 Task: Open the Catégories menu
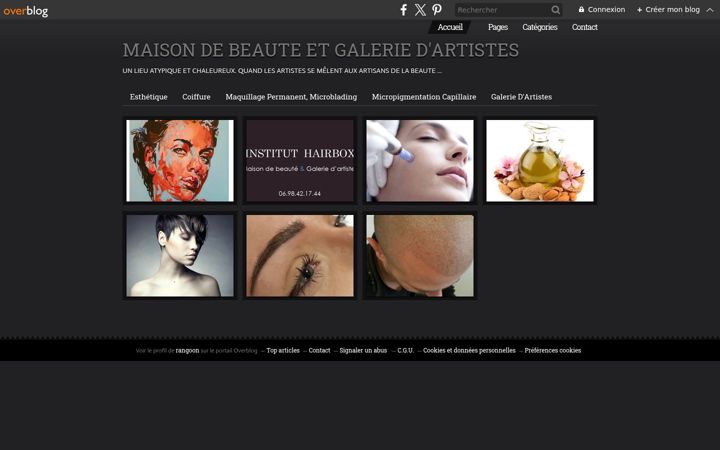[x=540, y=27]
